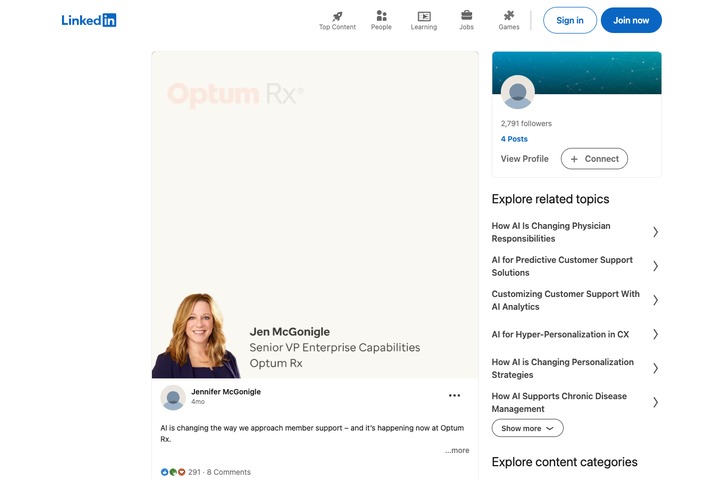Screen dimensions: 723x479
Task: Click Jennifer McGonigle's post author avatar
Action: point(173,397)
